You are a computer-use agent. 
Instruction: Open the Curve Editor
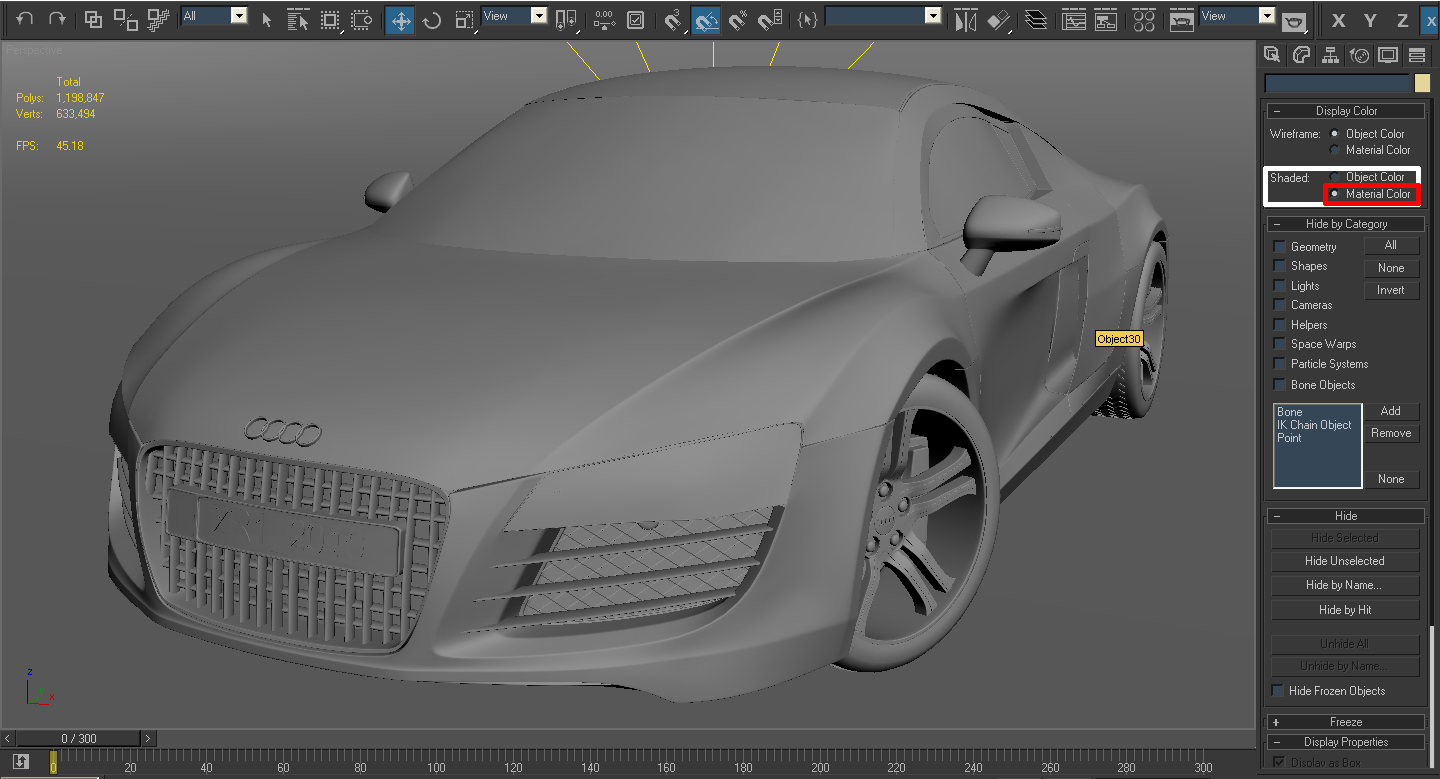[1074, 19]
